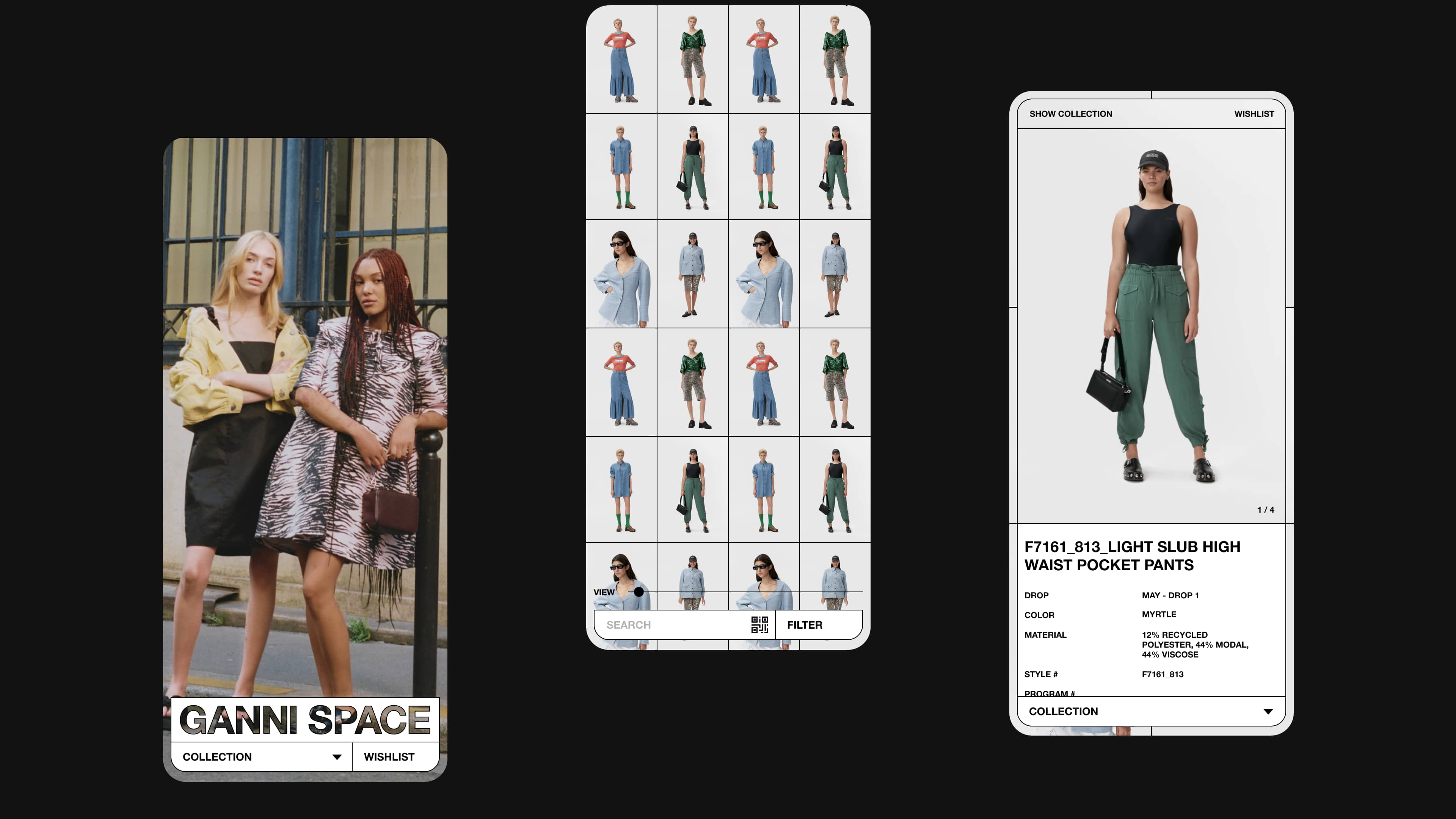Image resolution: width=1456 pixels, height=819 pixels.
Task: Expand COLLECTION dropdown arrow on home screen
Action: [x=337, y=757]
